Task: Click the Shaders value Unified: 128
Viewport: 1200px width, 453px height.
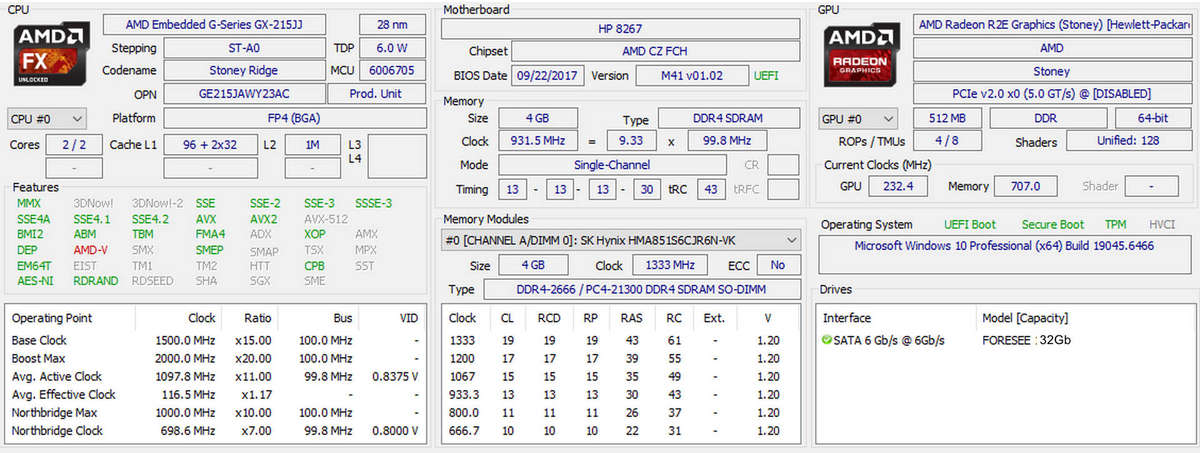Action: [1128, 141]
